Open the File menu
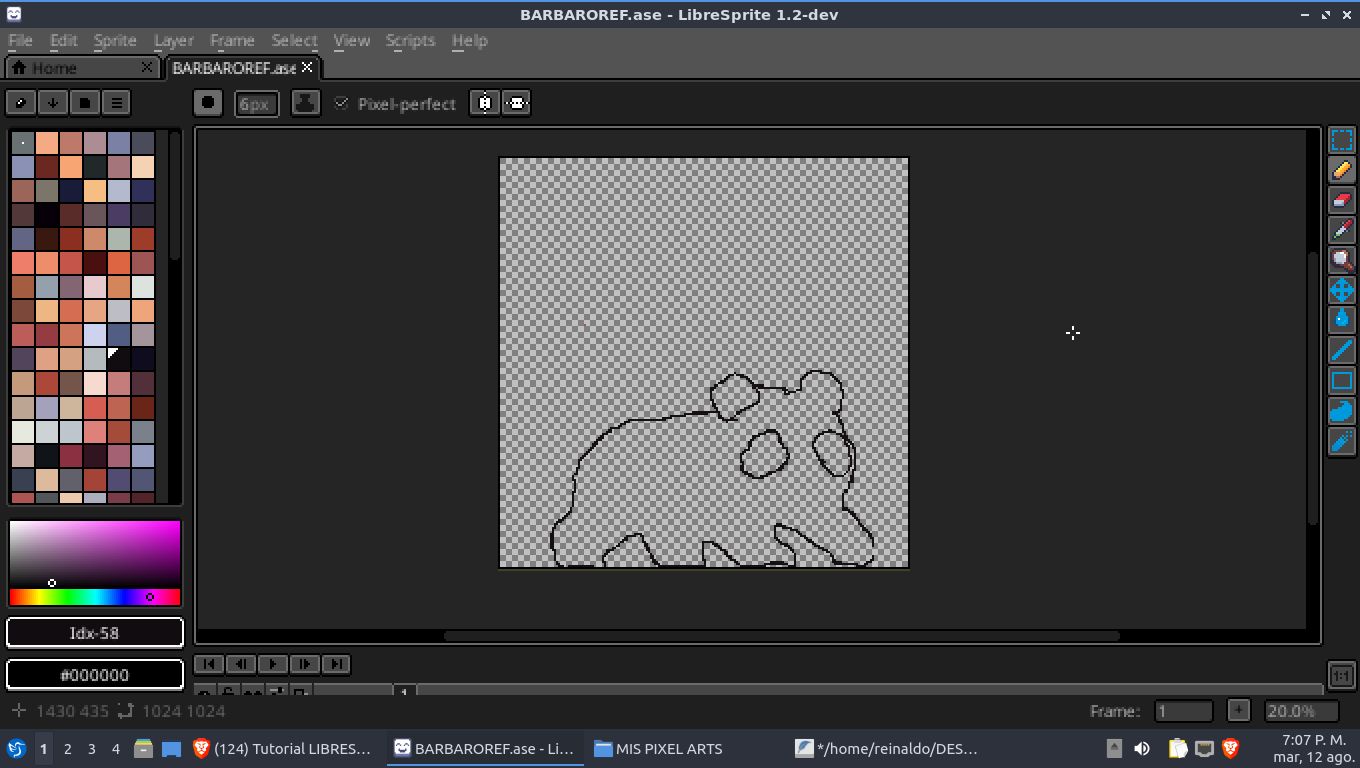The height and width of the screenshot is (768, 1360). point(20,40)
